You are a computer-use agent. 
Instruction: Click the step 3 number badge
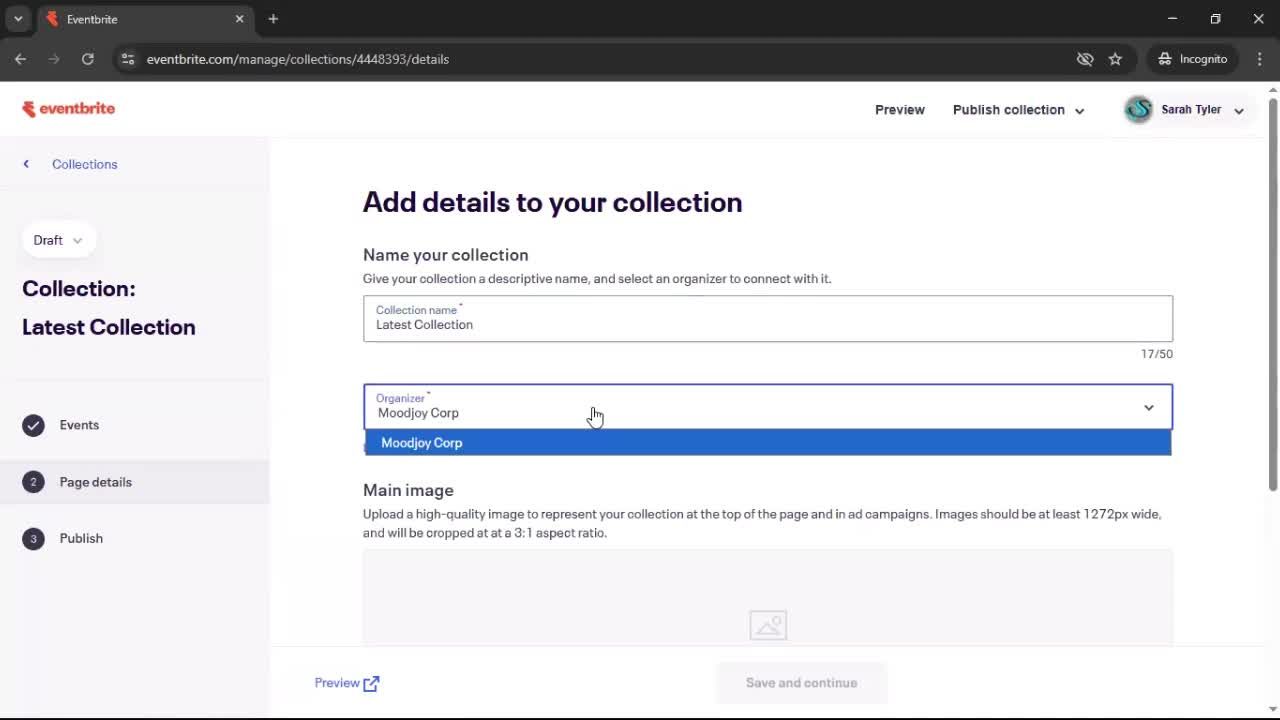[x=33, y=538]
